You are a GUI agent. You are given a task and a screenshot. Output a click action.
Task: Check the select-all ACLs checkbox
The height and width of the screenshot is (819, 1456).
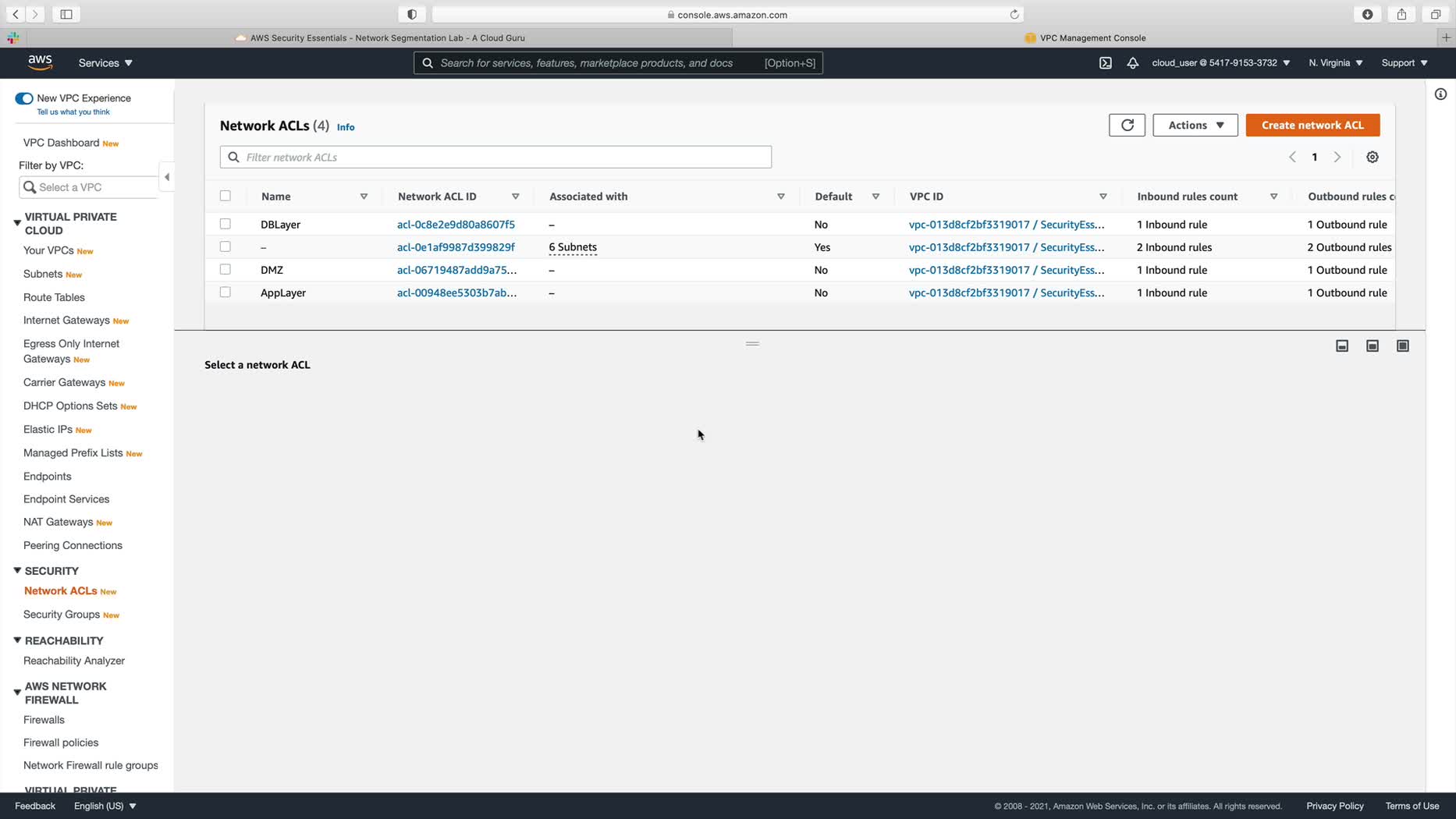(226, 196)
